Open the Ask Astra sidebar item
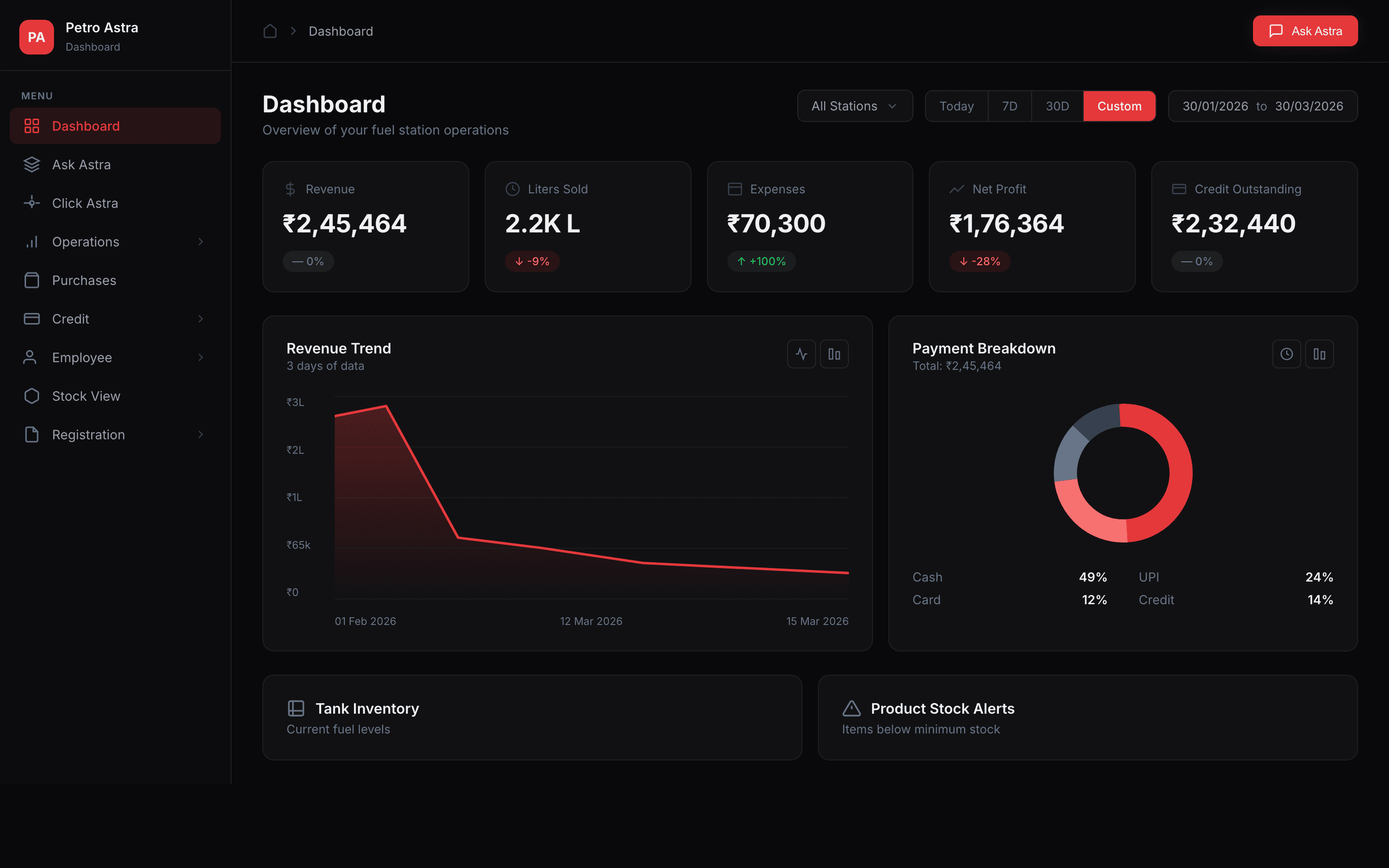 pos(115,164)
